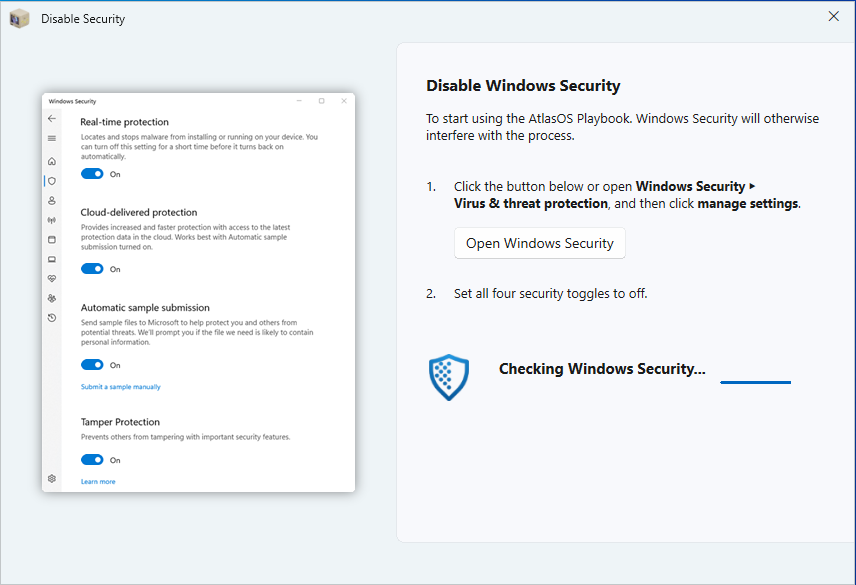The image size is (856, 585).
Task: Select Virus & threat protection shield icon
Action: click(52, 181)
